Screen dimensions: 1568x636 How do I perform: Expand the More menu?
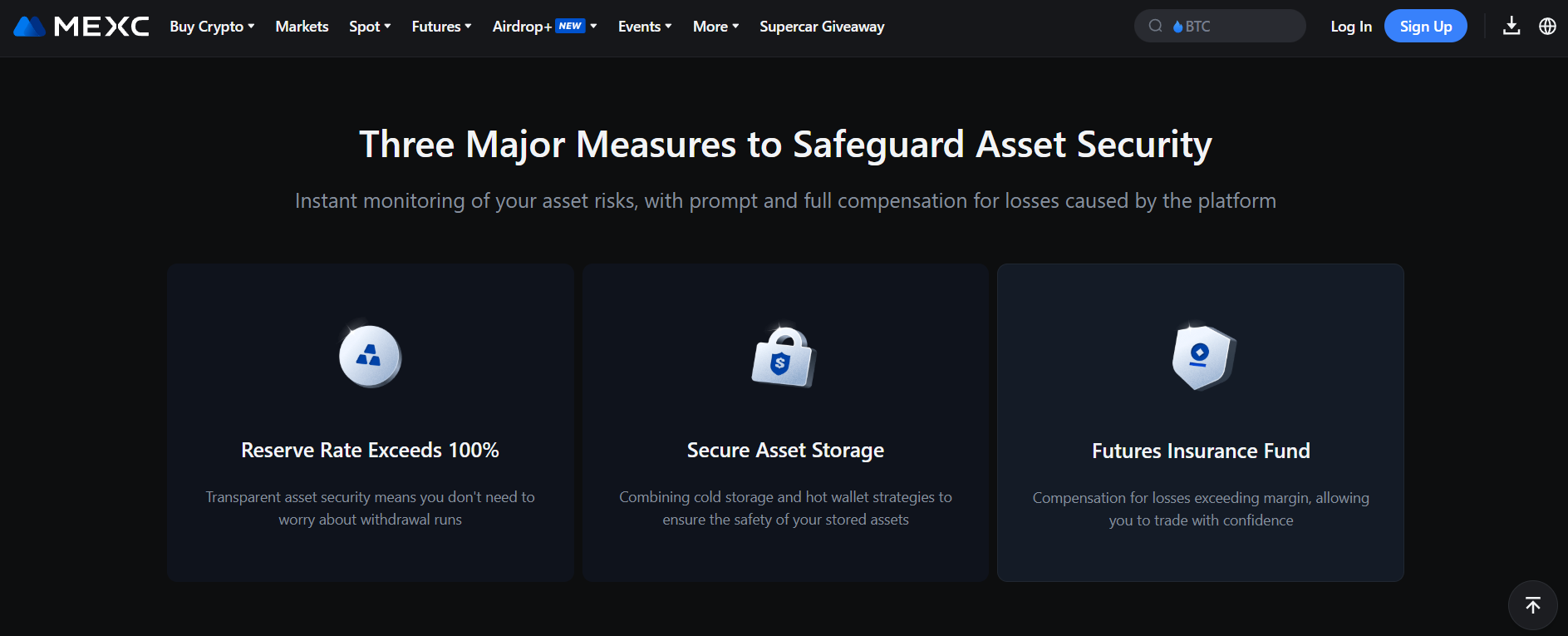coord(715,27)
